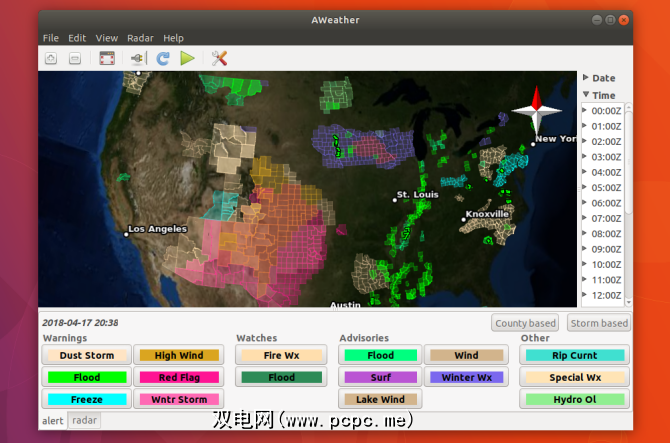Viewport: 670px width, 443px height.
Task: Open the Edit menu
Action: (x=77, y=38)
